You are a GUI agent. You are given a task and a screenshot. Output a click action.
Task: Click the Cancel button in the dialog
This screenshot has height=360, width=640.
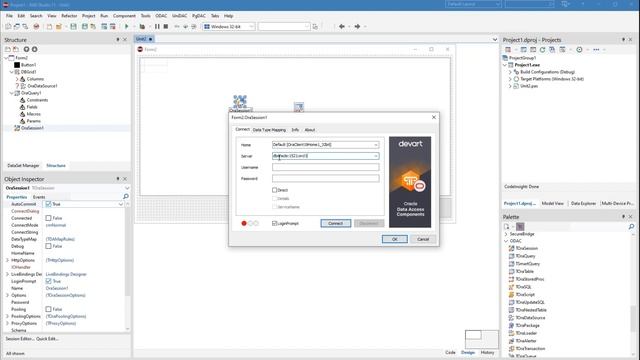click(423, 239)
